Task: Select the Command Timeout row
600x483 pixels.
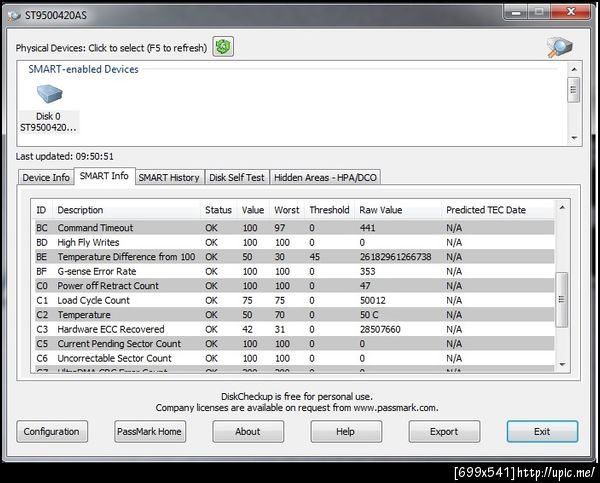Action: [x=295, y=228]
